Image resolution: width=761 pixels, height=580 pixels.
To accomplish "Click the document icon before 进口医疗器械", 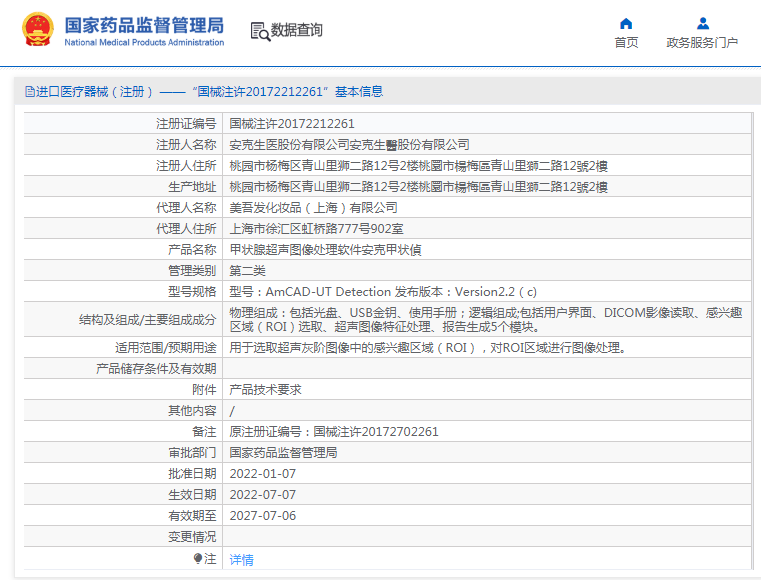I will [30, 91].
